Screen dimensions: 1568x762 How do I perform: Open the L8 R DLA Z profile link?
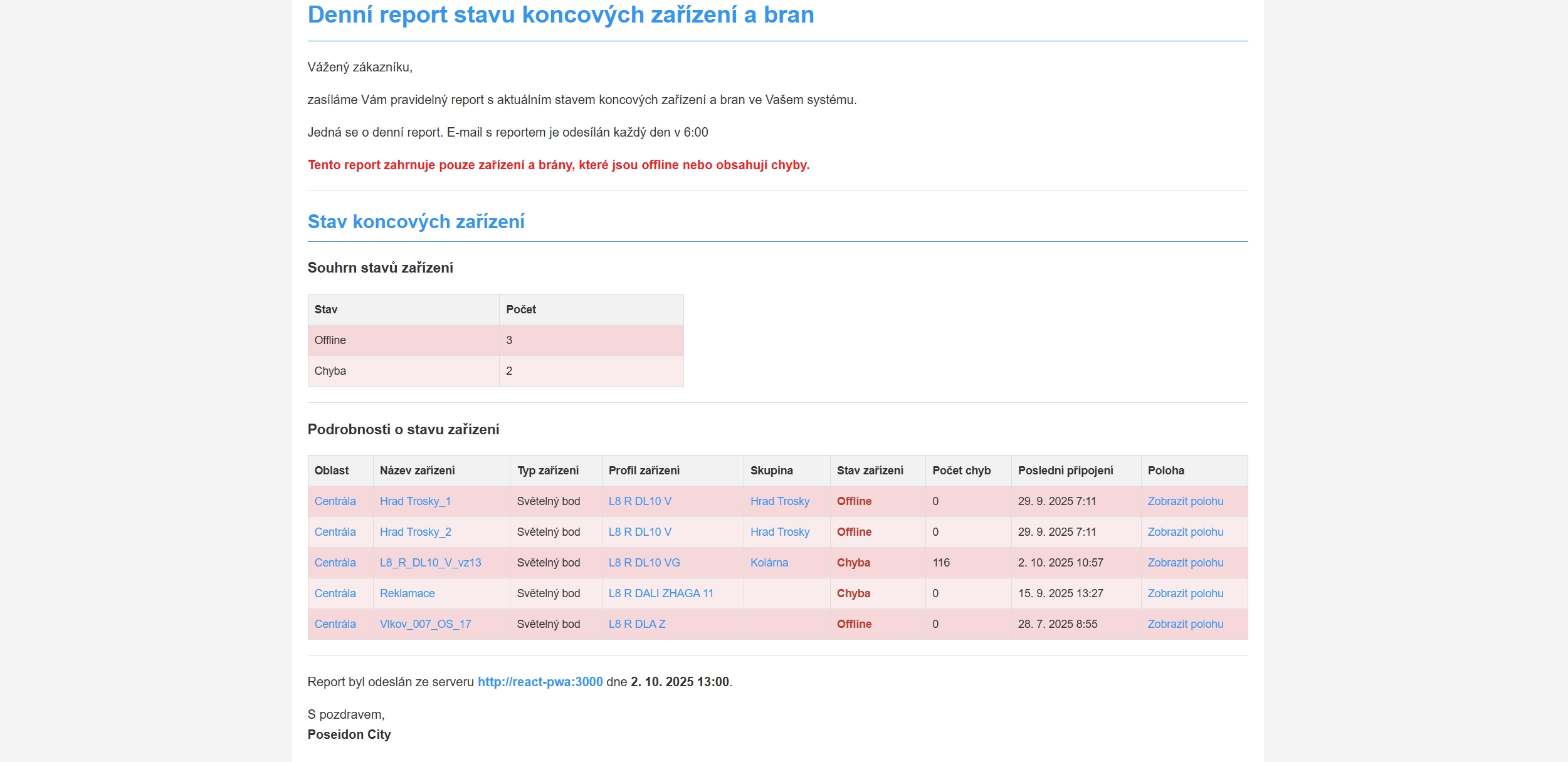point(636,624)
